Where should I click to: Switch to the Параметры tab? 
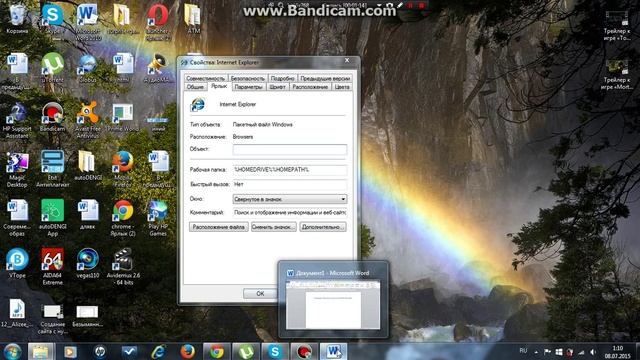(x=249, y=87)
